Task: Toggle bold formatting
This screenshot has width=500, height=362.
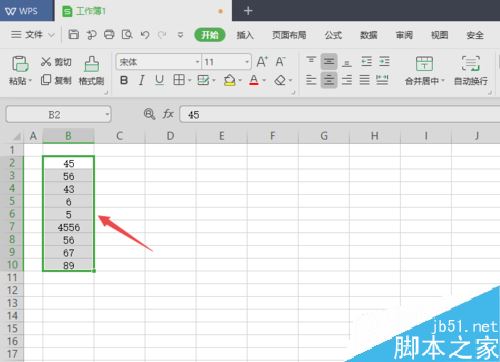Action: [124, 80]
